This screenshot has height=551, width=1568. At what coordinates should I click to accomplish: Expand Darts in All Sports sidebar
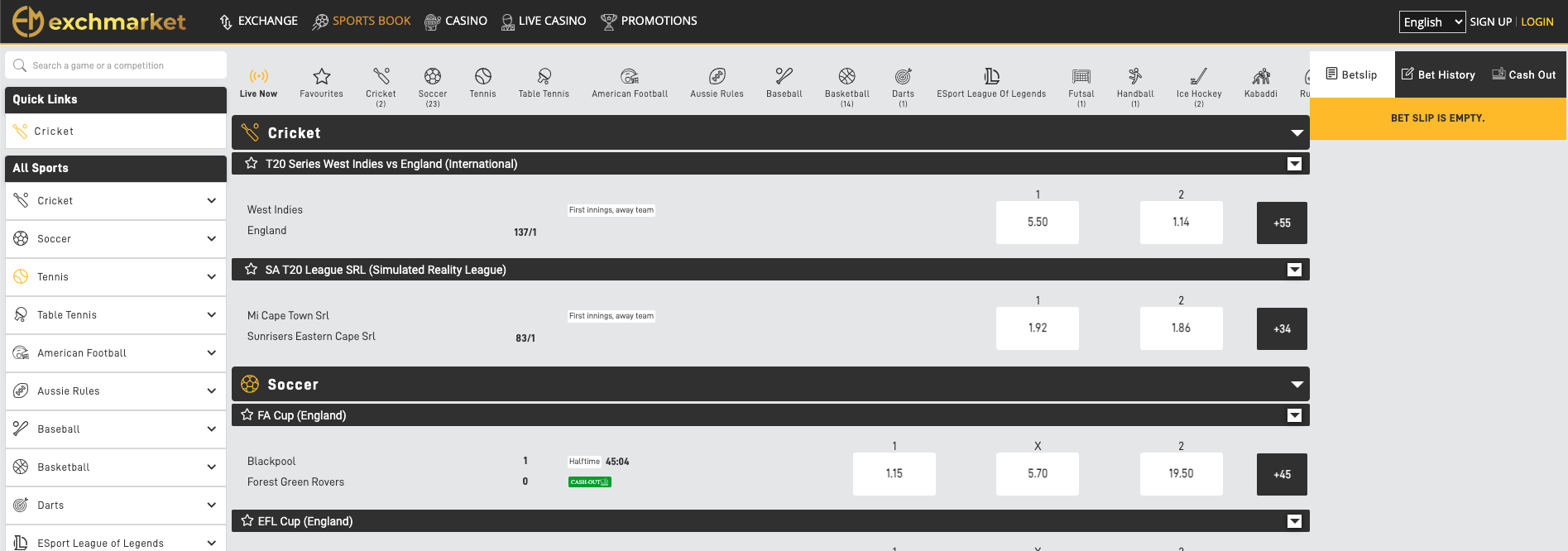(x=212, y=505)
